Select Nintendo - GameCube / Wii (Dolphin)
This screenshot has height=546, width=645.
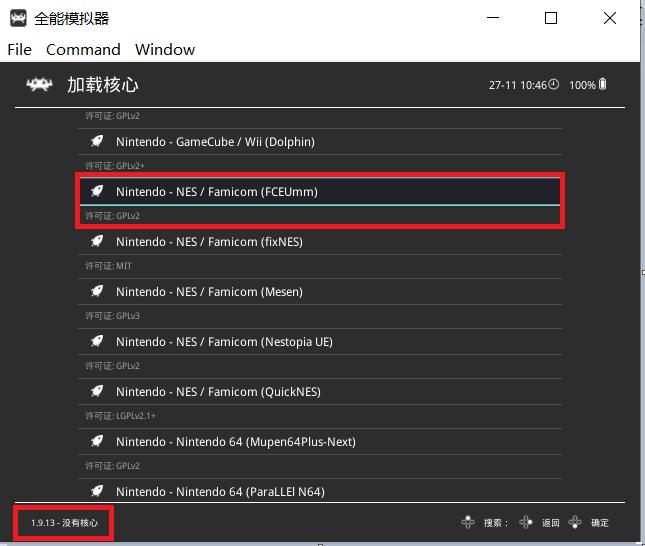(x=320, y=142)
